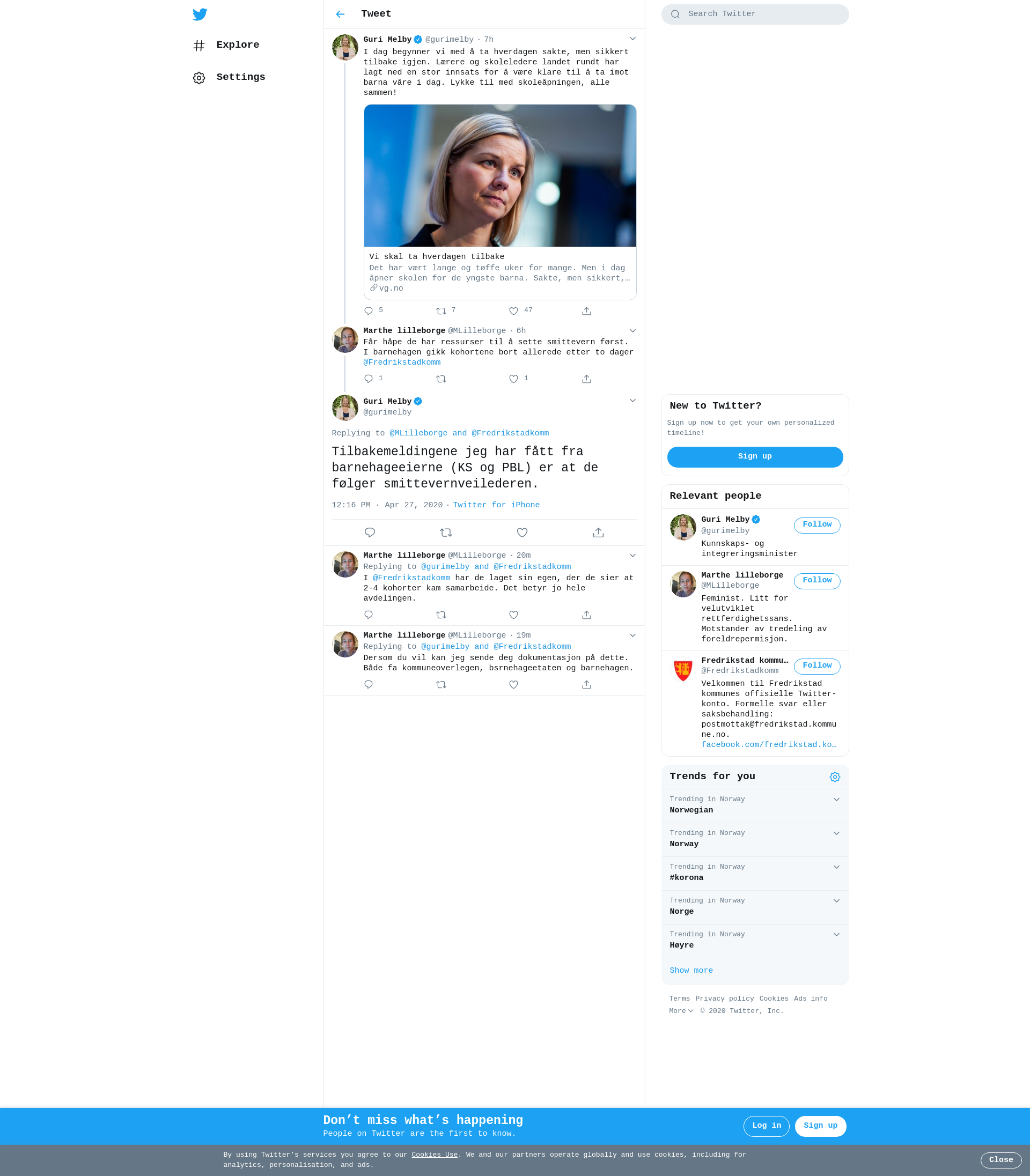Open the Twitter for iPhone link
Screen dimensions: 1030x1176
click(496, 505)
